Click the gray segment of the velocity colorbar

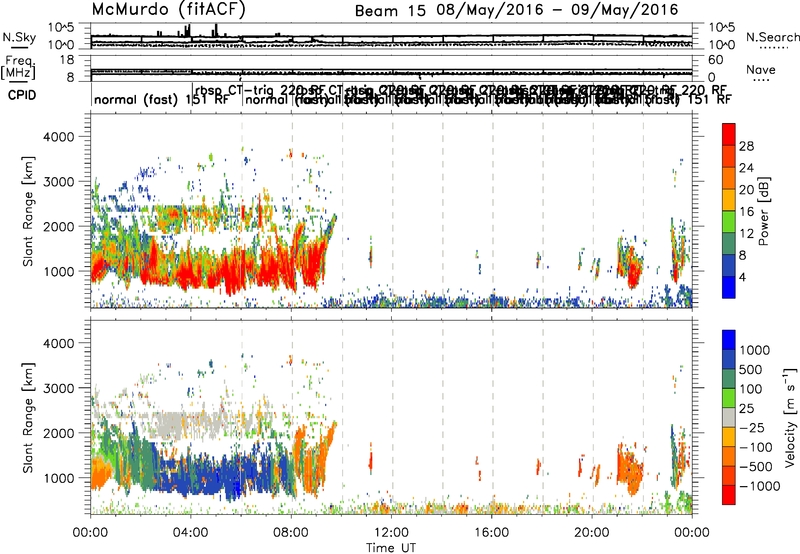[x=729, y=417]
